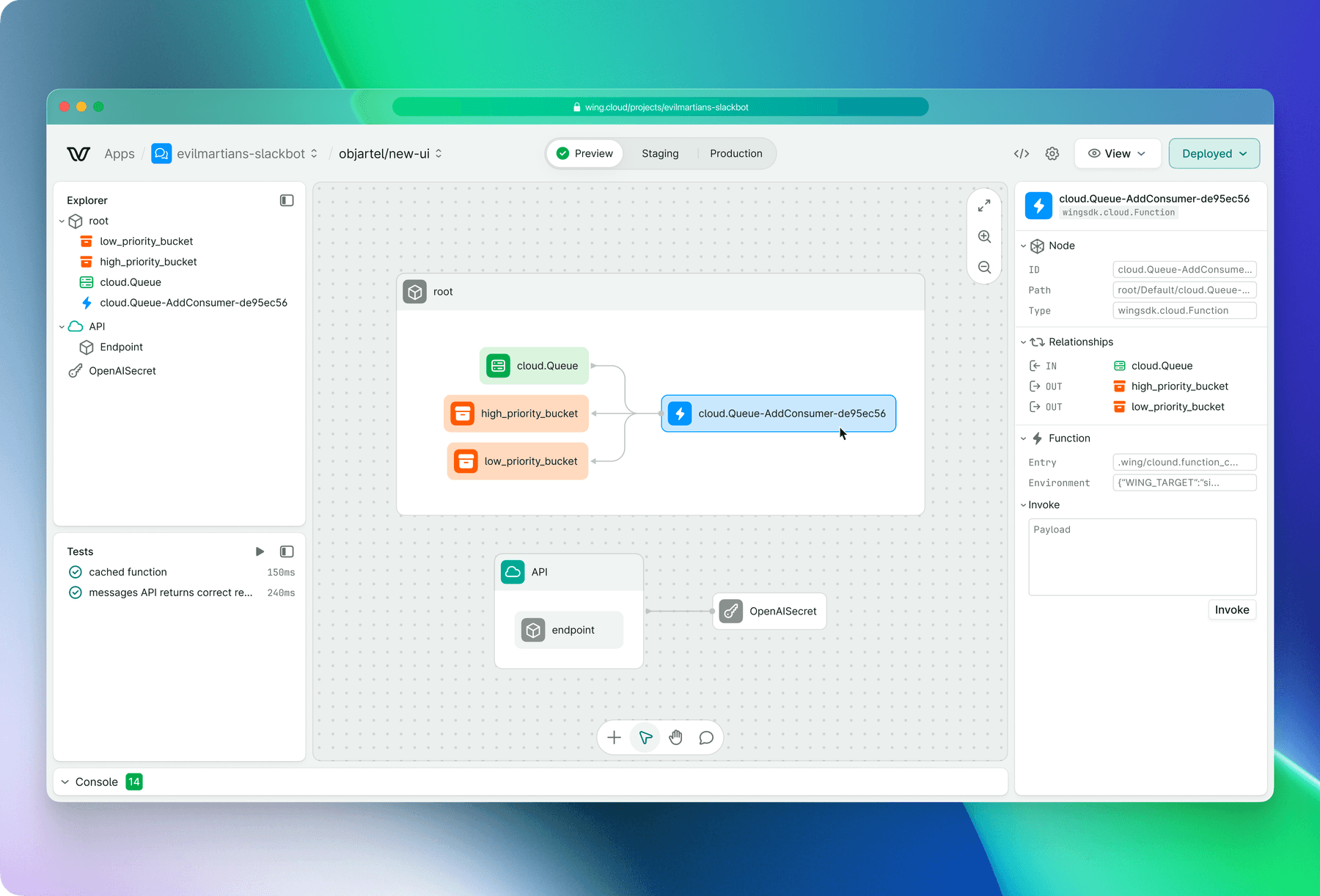This screenshot has width=1320, height=896.
Task: Open the code view icon in top bar
Action: click(1022, 153)
